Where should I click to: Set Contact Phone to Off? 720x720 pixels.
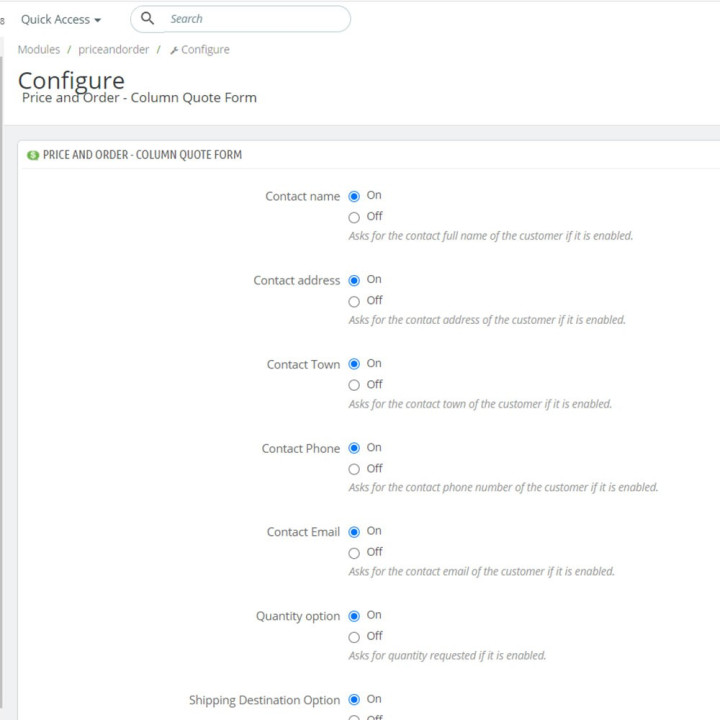coord(354,469)
